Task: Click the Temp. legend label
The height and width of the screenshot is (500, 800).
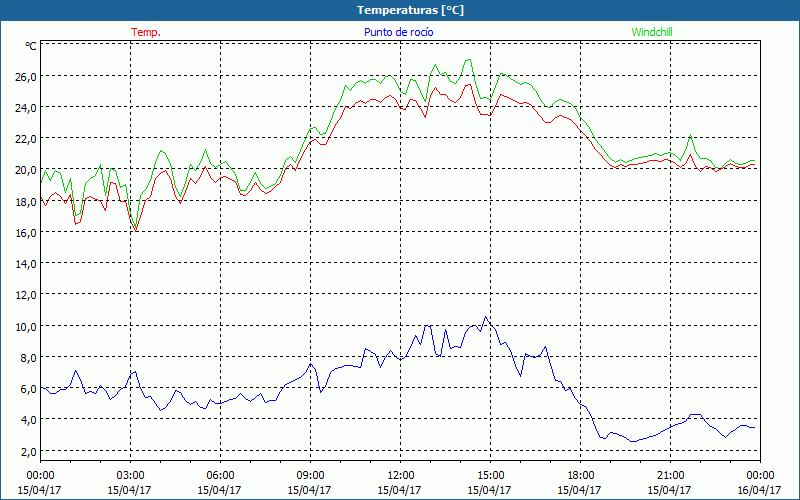Action: point(146,32)
